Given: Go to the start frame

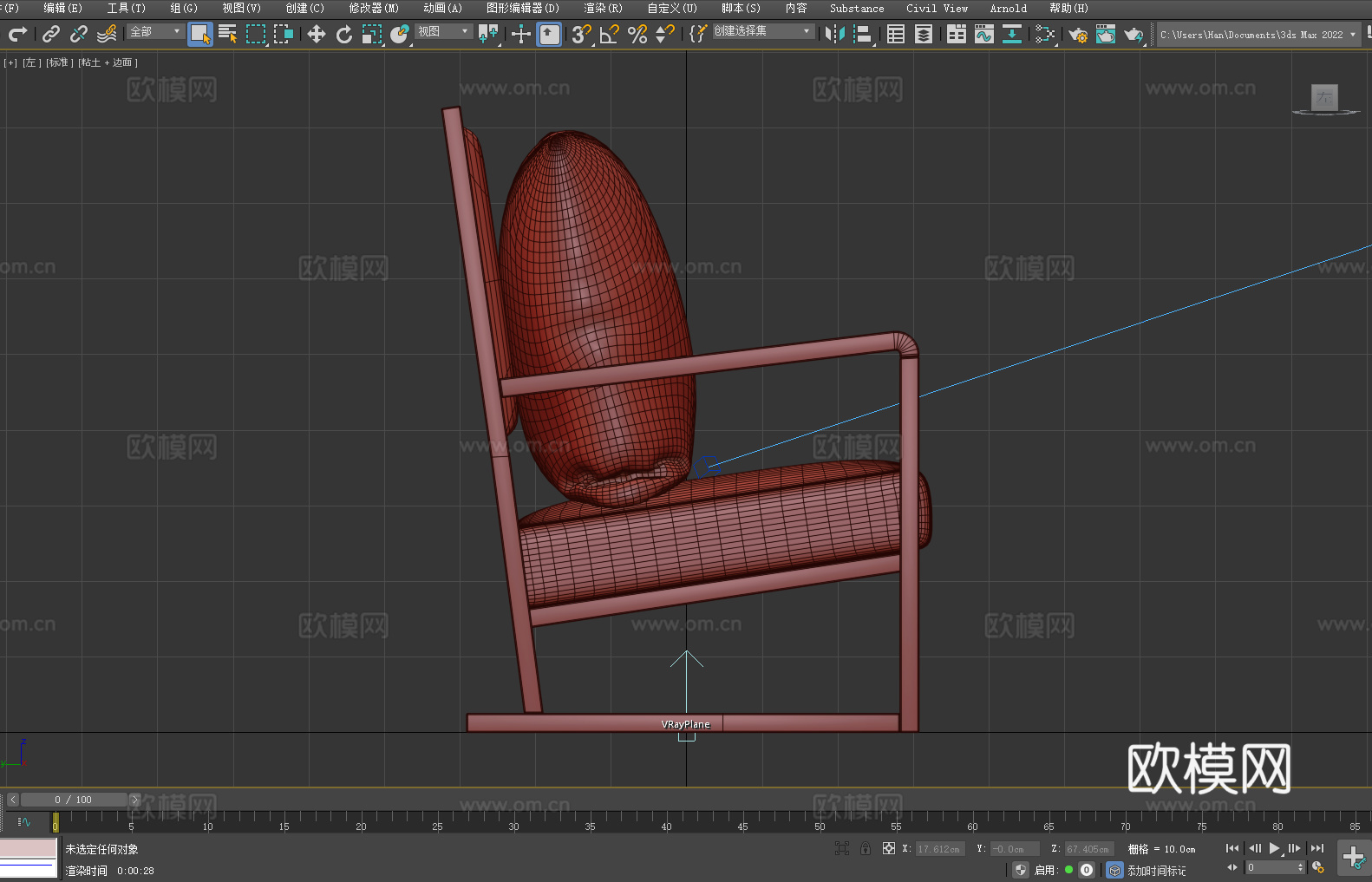Looking at the screenshot, I should (1232, 848).
